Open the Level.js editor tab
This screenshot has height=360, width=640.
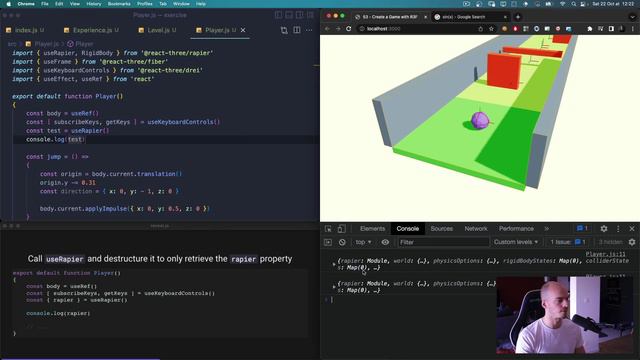157,30
